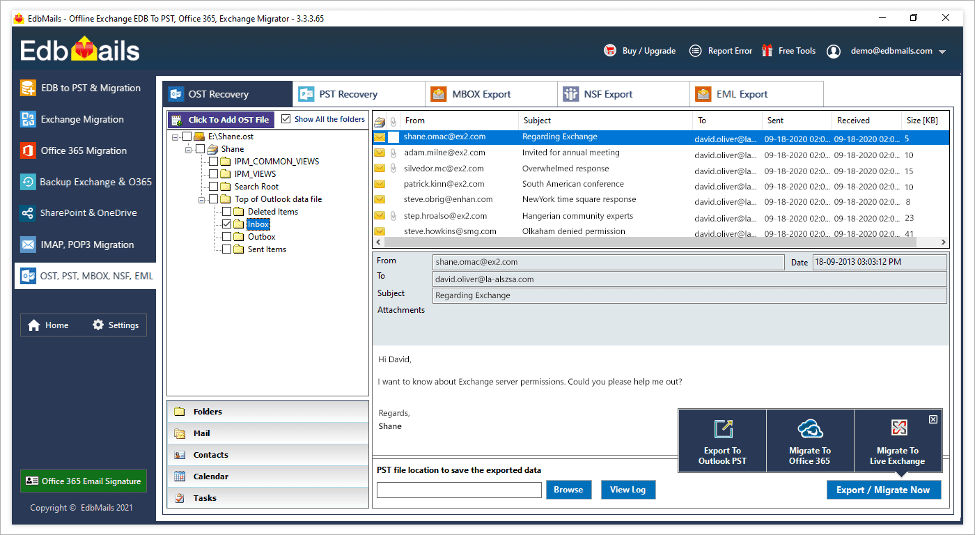Viewport: 977px width, 535px height.
Task: Click the PST file location input field
Action: pos(459,490)
